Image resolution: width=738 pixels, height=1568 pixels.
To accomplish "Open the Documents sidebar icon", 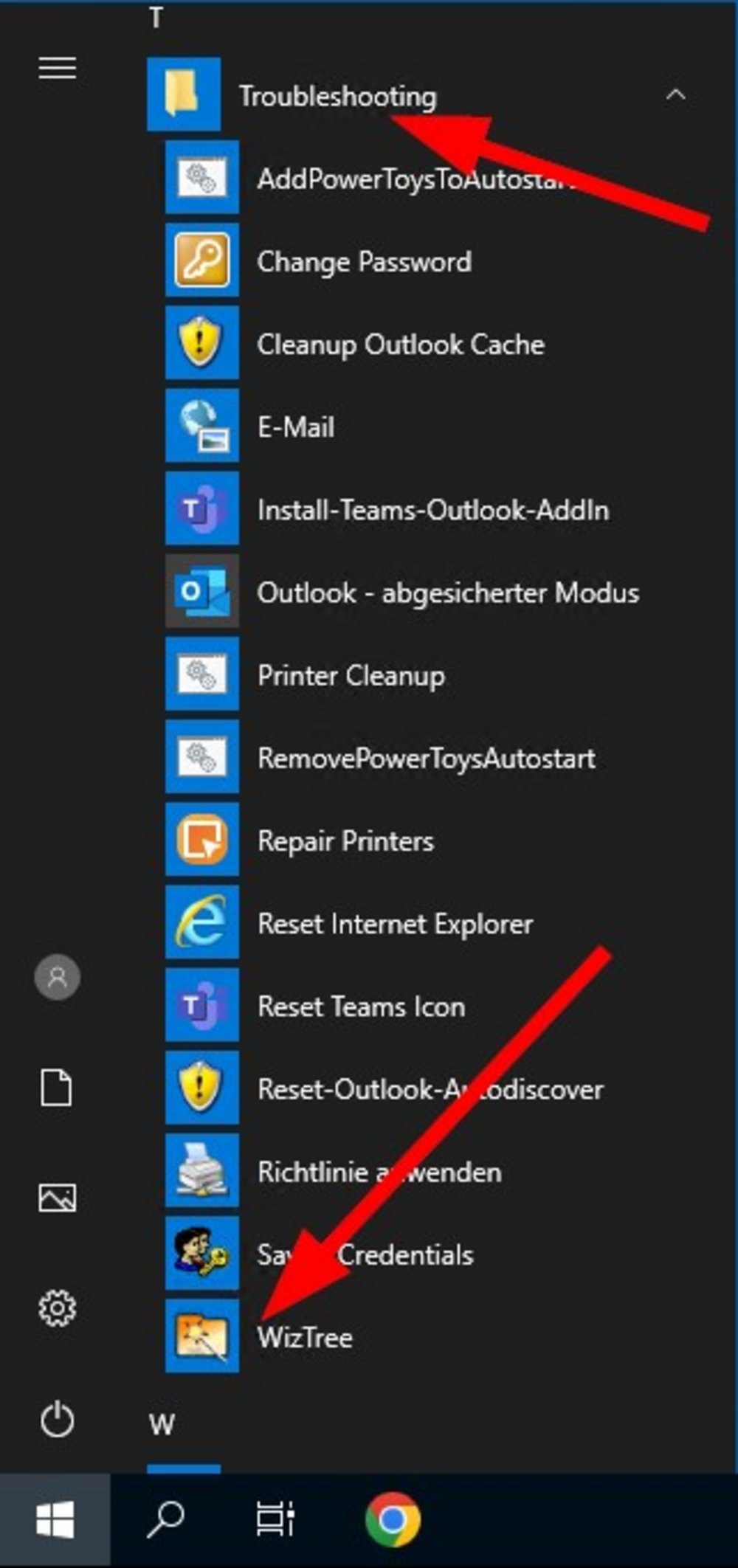I will pos(57,1088).
